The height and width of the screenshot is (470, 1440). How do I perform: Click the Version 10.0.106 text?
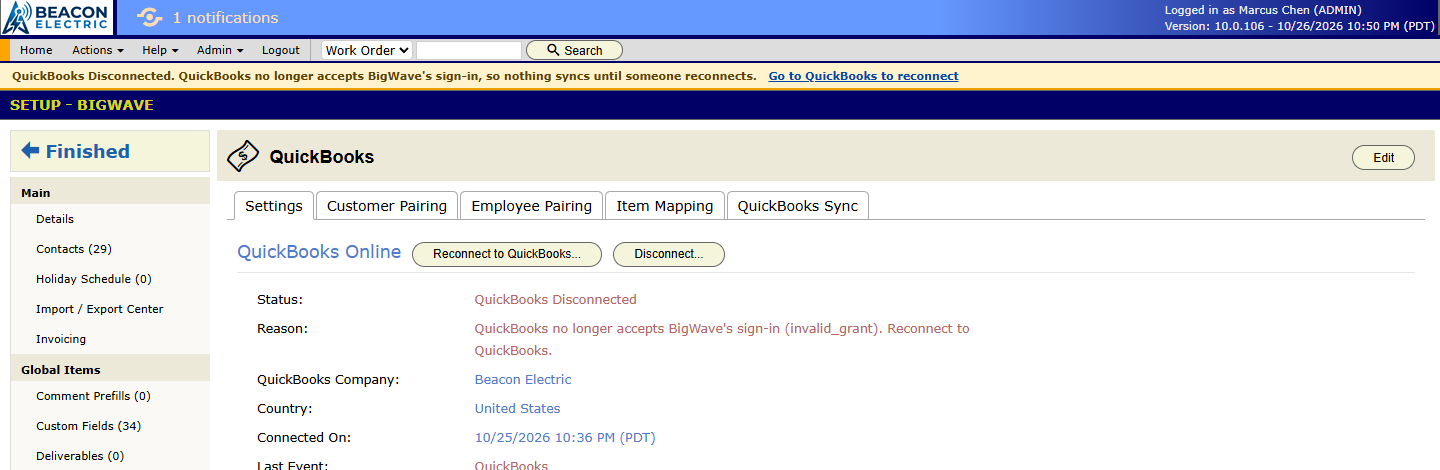coord(1300,26)
